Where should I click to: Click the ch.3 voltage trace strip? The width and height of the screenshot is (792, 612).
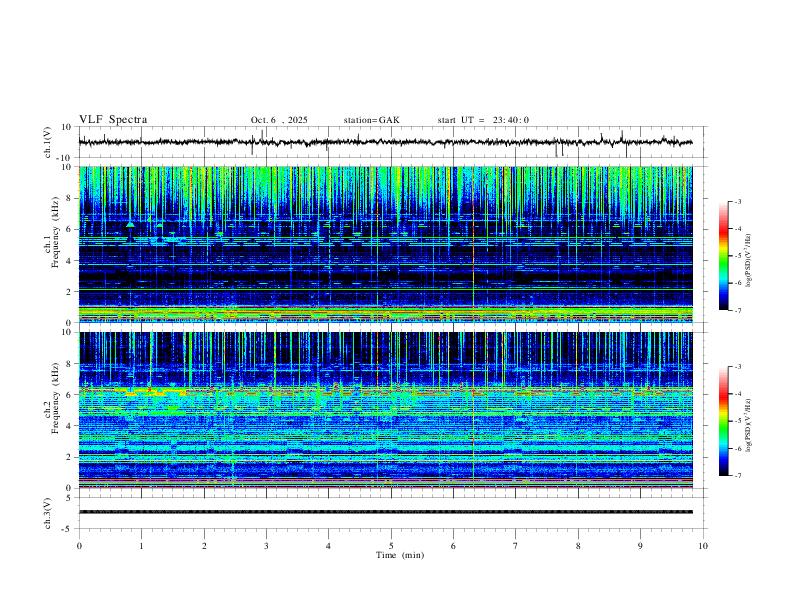click(x=385, y=512)
